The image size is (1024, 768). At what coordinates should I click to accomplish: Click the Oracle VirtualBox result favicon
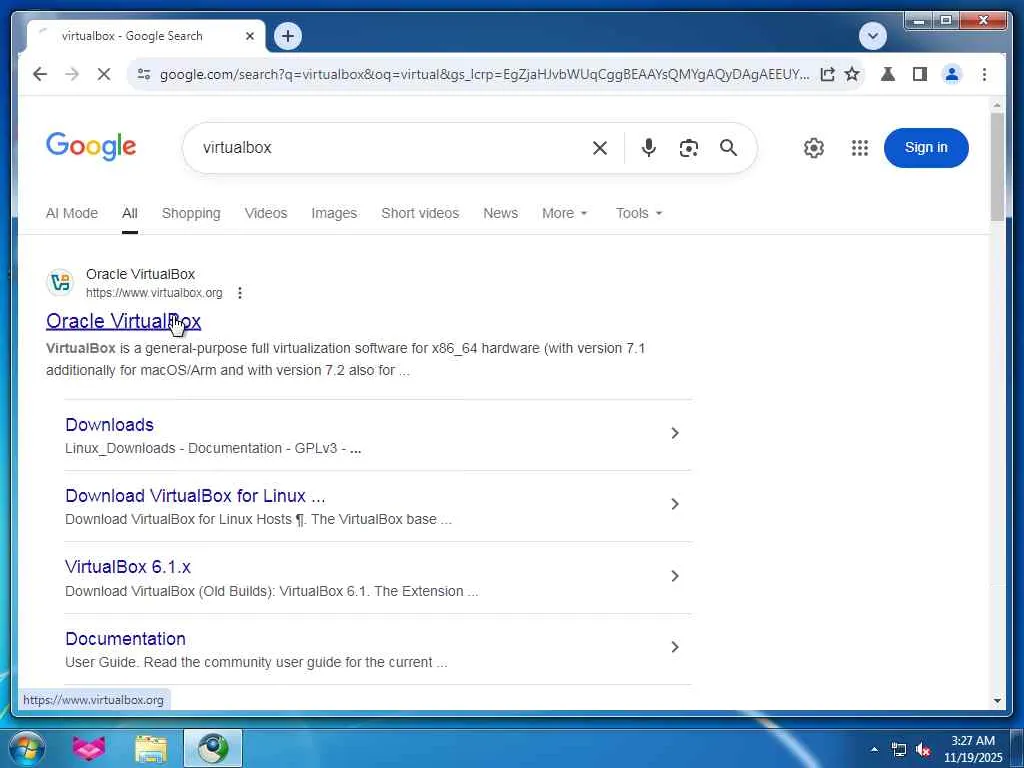(60, 283)
